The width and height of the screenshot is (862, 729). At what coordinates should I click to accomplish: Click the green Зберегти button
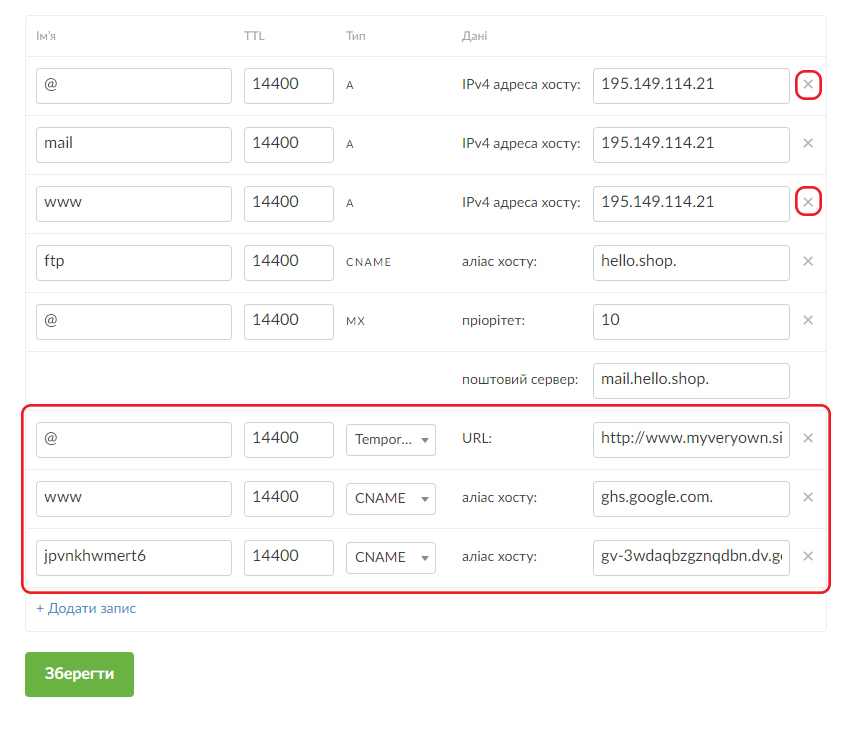pyautogui.click(x=79, y=674)
